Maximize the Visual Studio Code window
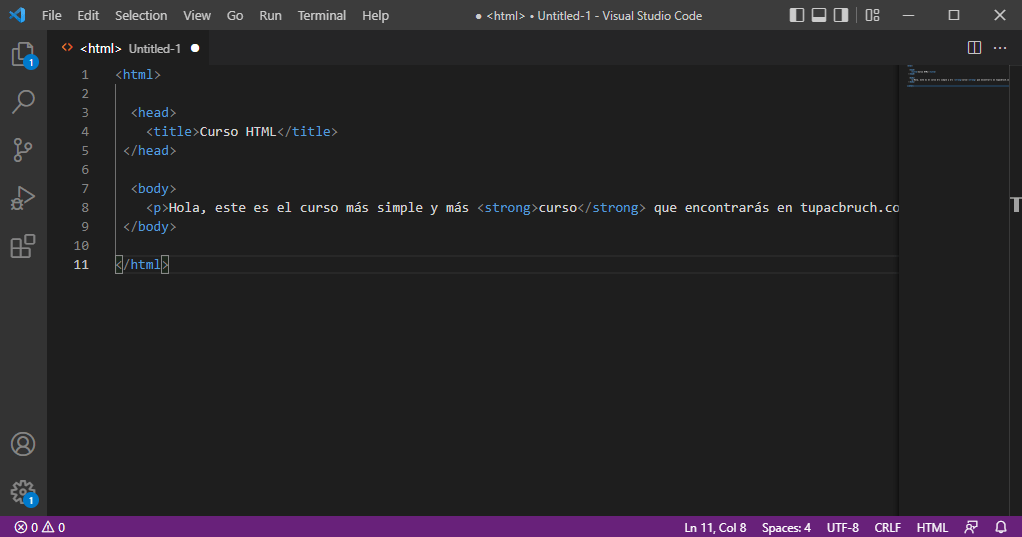 pos(954,15)
